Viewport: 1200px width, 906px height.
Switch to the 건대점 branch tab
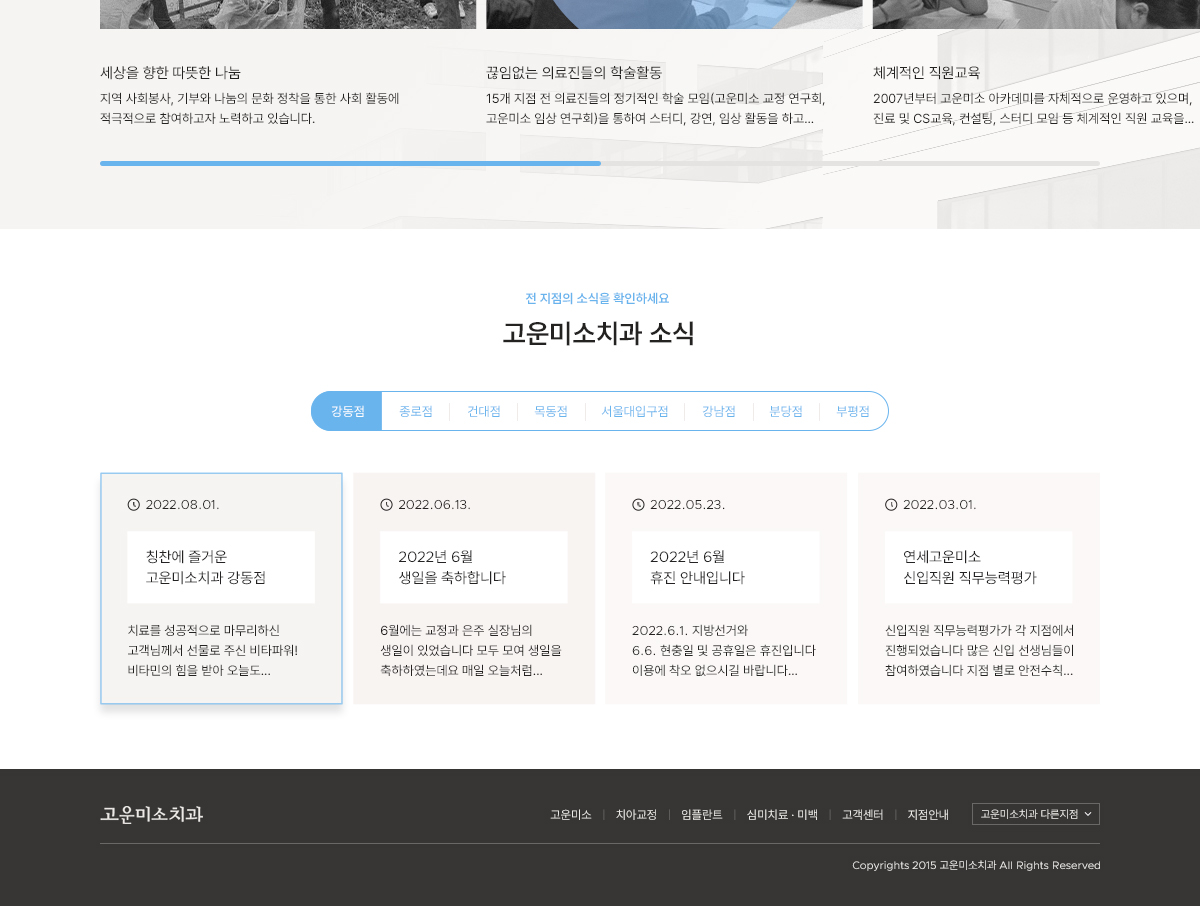click(483, 411)
